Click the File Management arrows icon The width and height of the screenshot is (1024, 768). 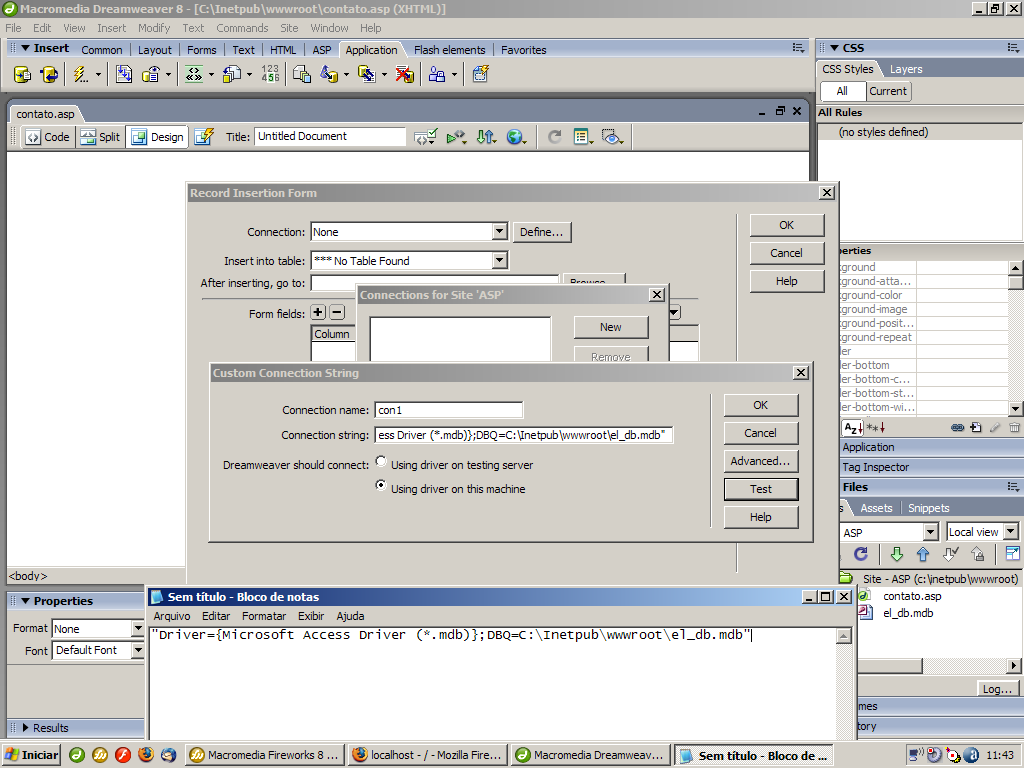486,137
